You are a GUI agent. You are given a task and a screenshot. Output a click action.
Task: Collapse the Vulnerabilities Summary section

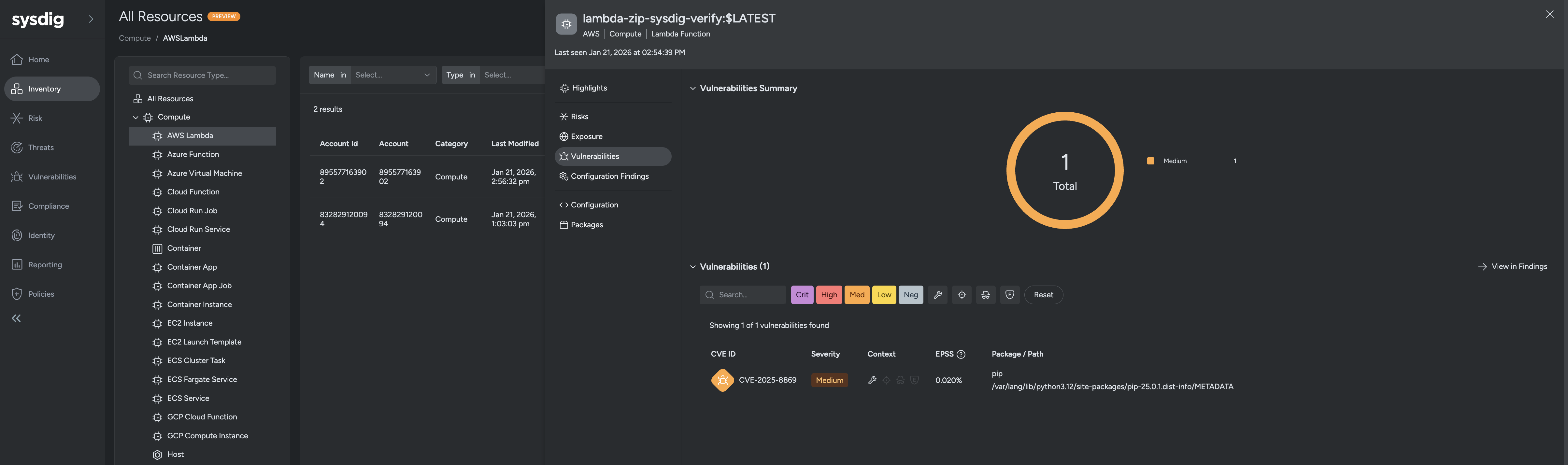point(693,88)
